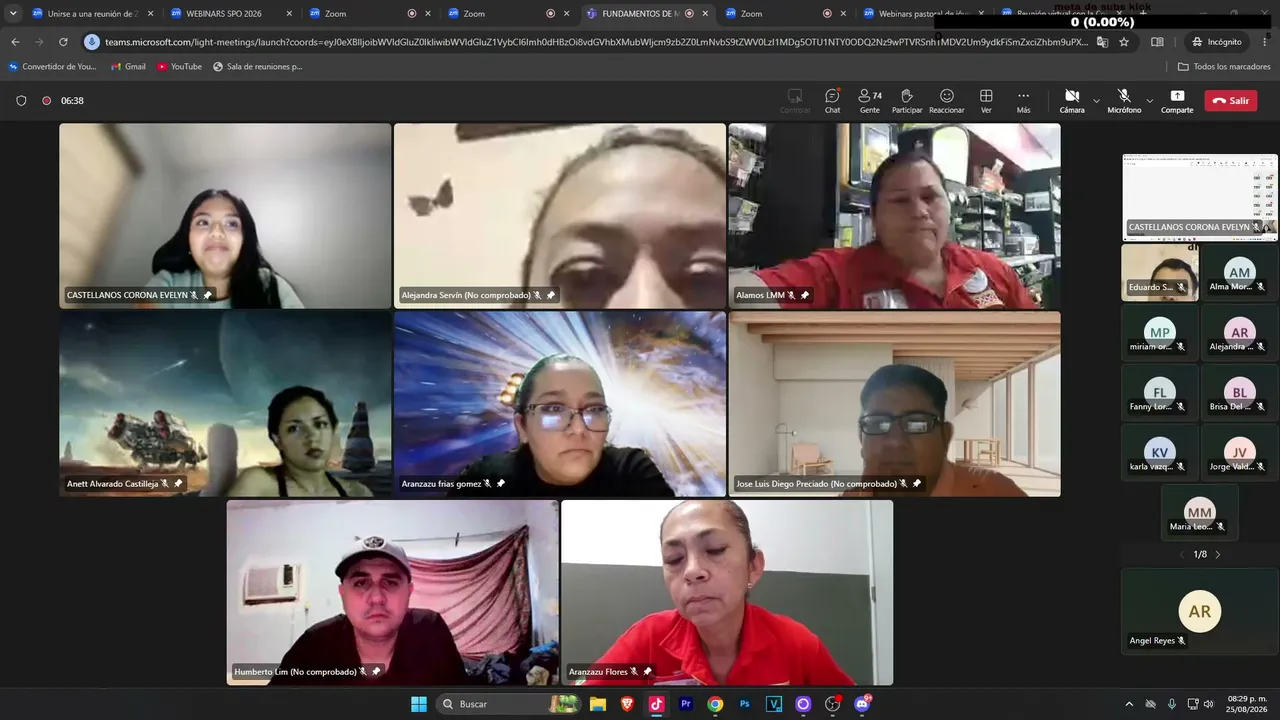This screenshot has height=720, width=1280.
Task: Open Discord from the taskbar
Action: (x=862, y=704)
